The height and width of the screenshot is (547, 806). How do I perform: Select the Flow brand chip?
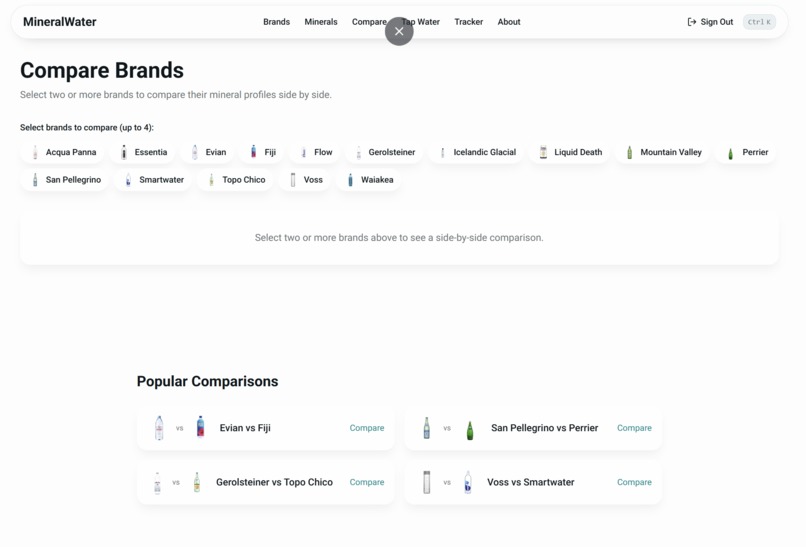[315, 152]
